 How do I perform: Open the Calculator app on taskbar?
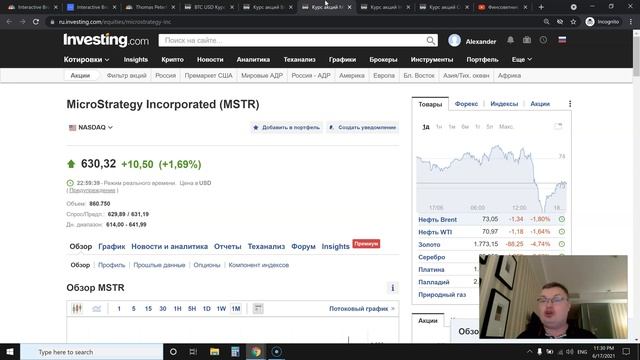(x=235, y=351)
